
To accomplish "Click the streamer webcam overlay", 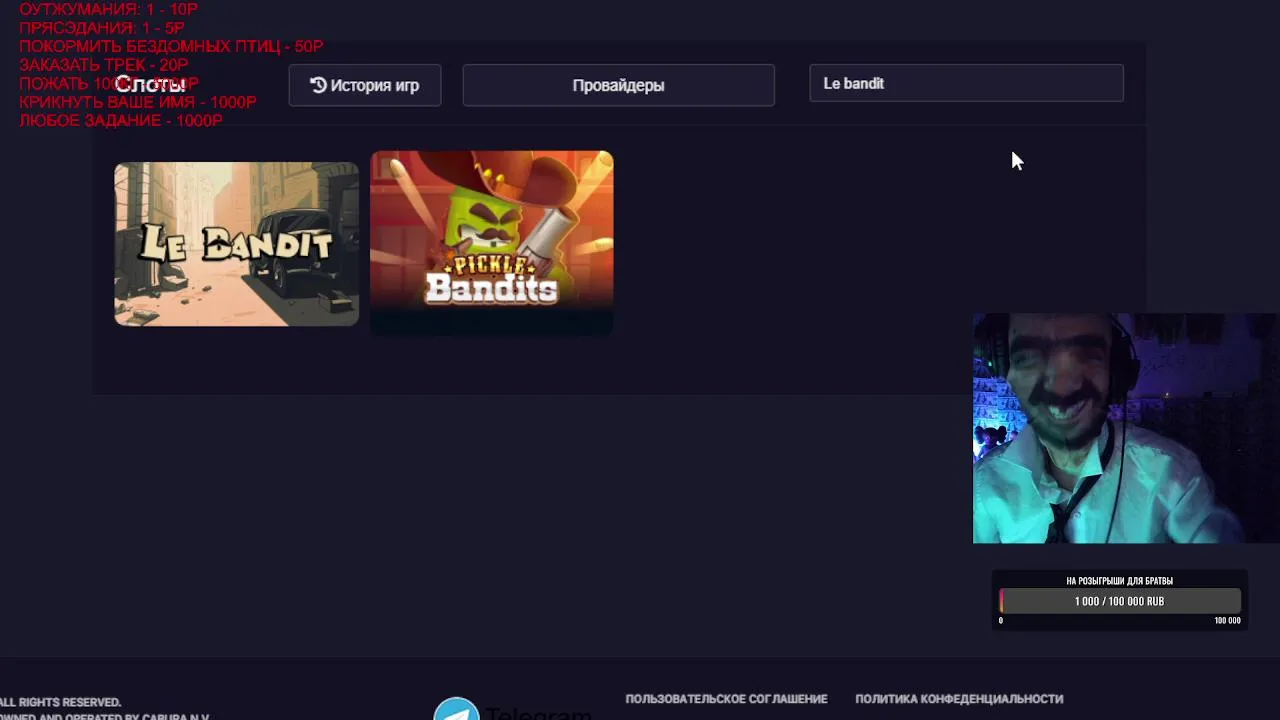I will (x=1126, y=429).
